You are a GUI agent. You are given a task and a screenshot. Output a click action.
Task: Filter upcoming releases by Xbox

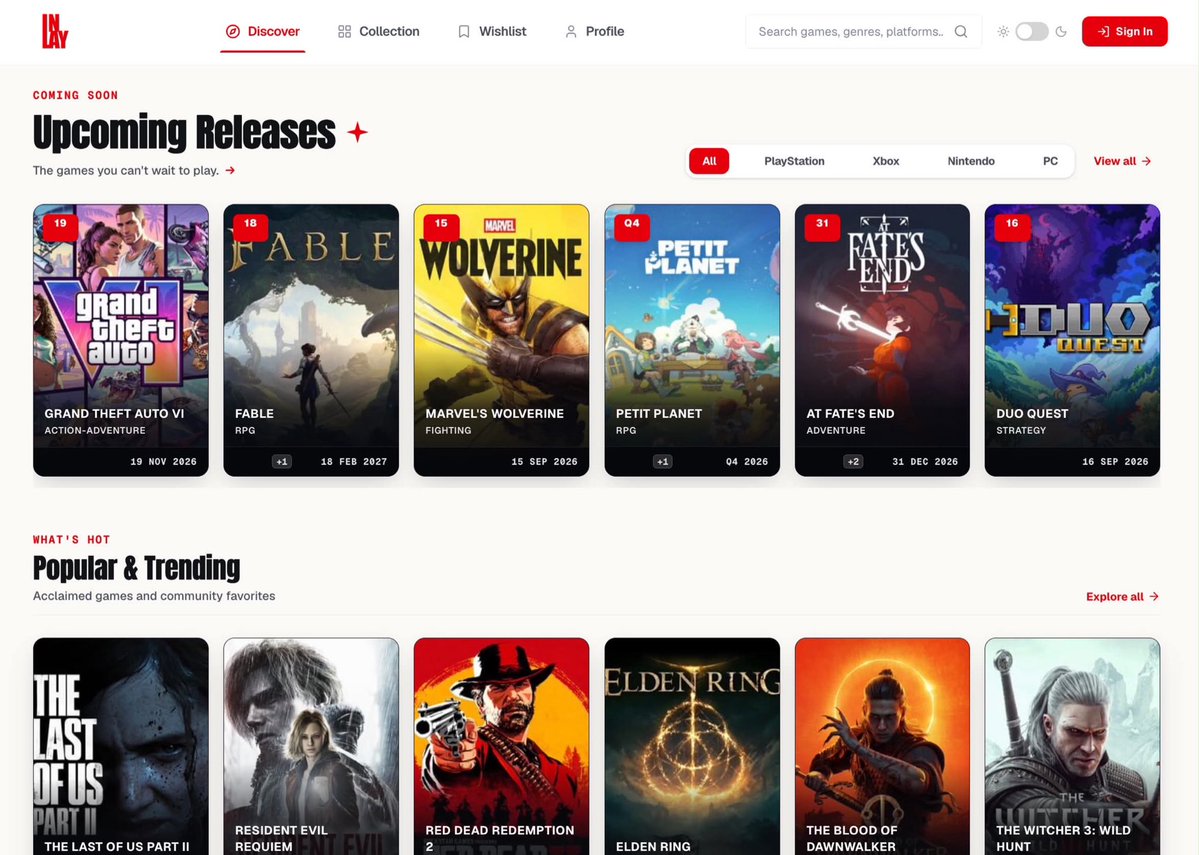[885, 161]
